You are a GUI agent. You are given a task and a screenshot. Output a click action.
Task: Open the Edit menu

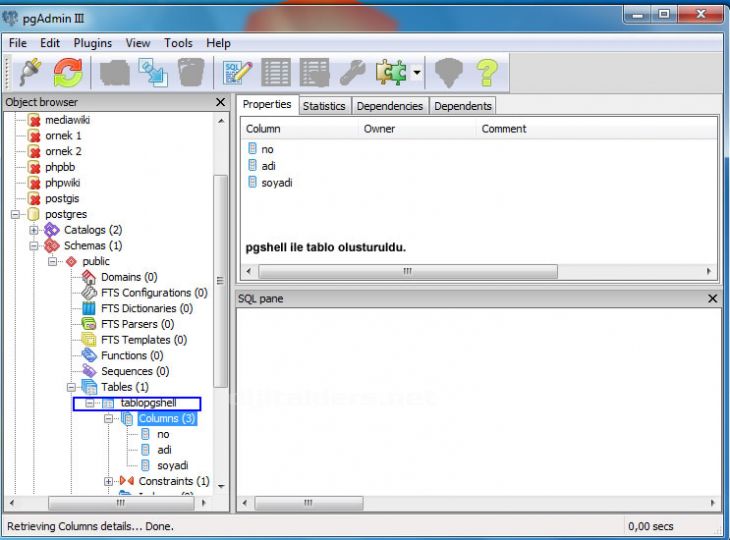point(50,43)
